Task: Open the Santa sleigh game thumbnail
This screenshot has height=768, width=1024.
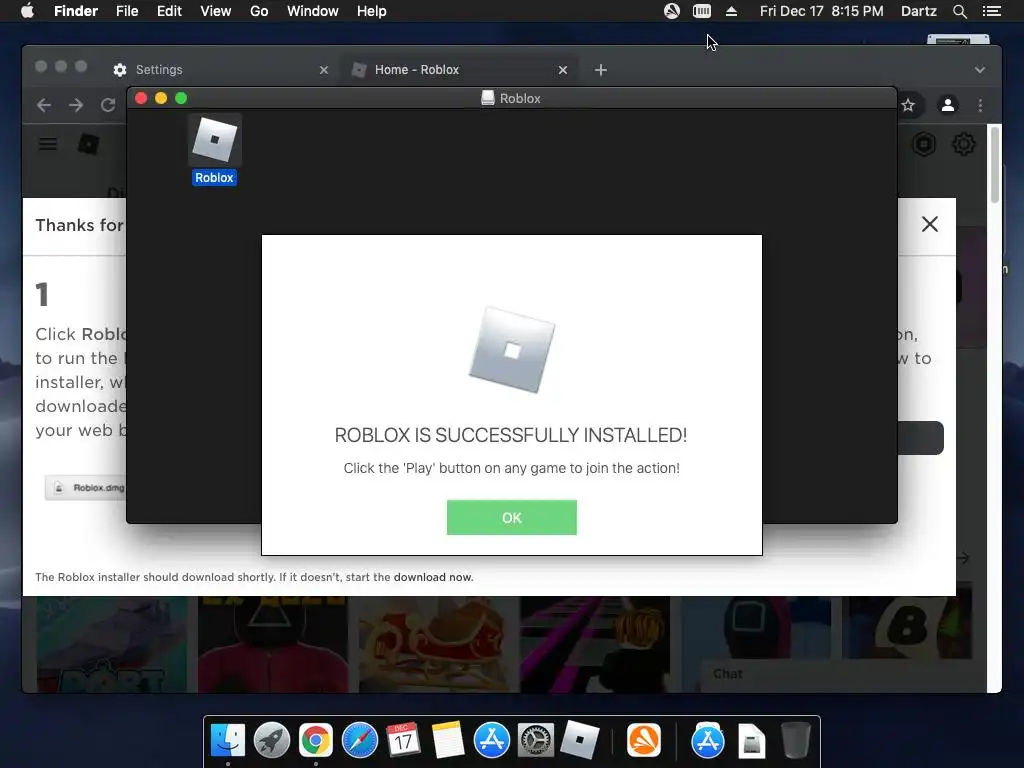Action: [434, 644]
